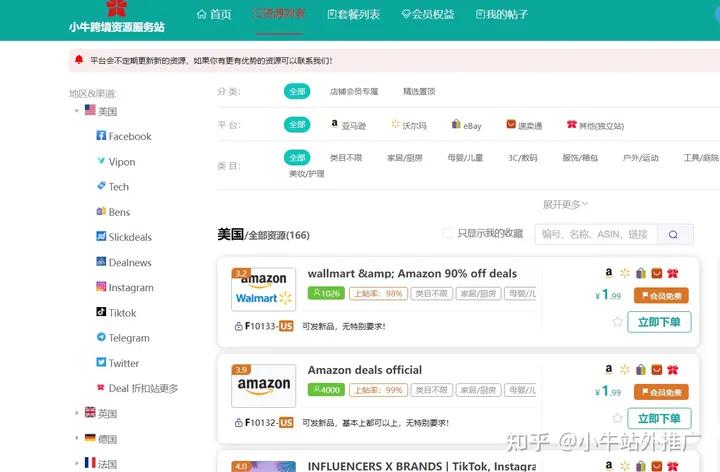Click the 速卖通 icon on Amazon deals official

(657, 370)
